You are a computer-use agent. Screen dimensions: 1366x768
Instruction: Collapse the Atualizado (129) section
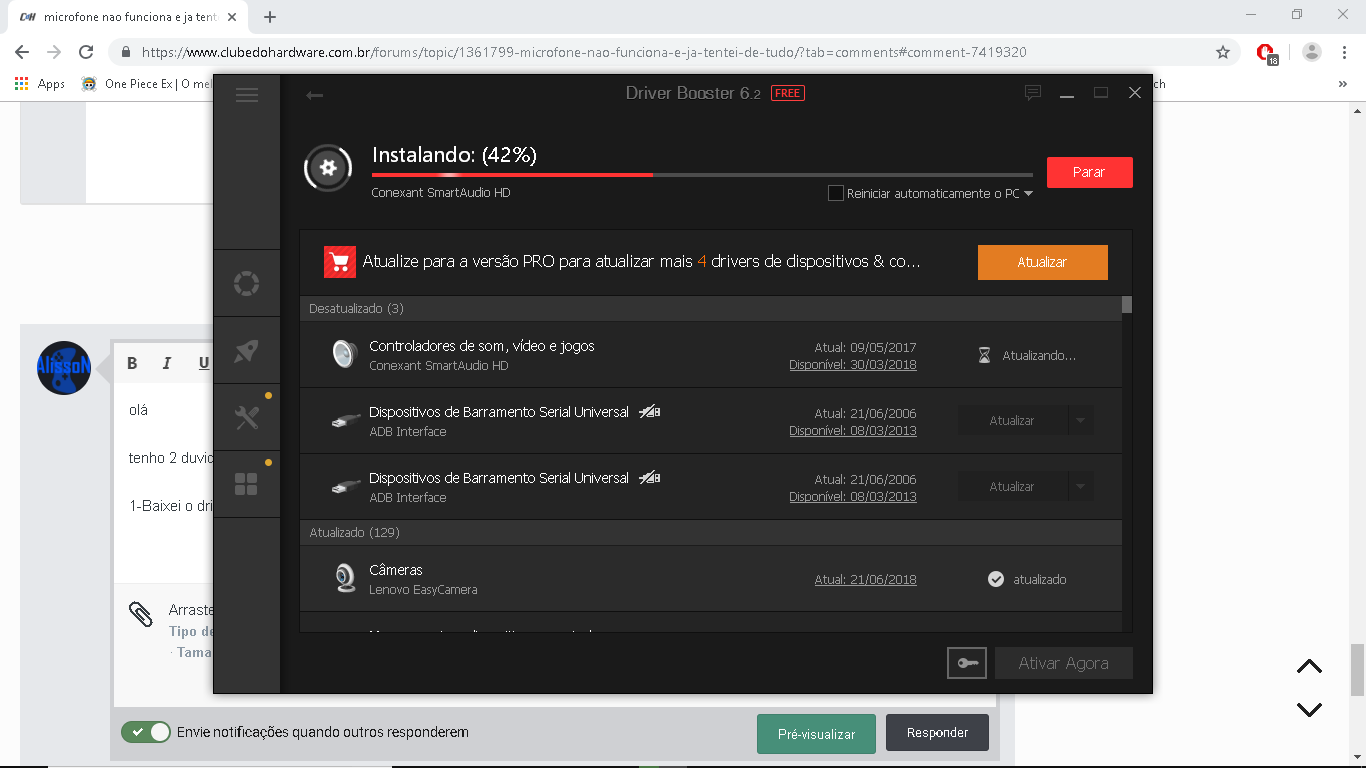click(x=710, y=532)
